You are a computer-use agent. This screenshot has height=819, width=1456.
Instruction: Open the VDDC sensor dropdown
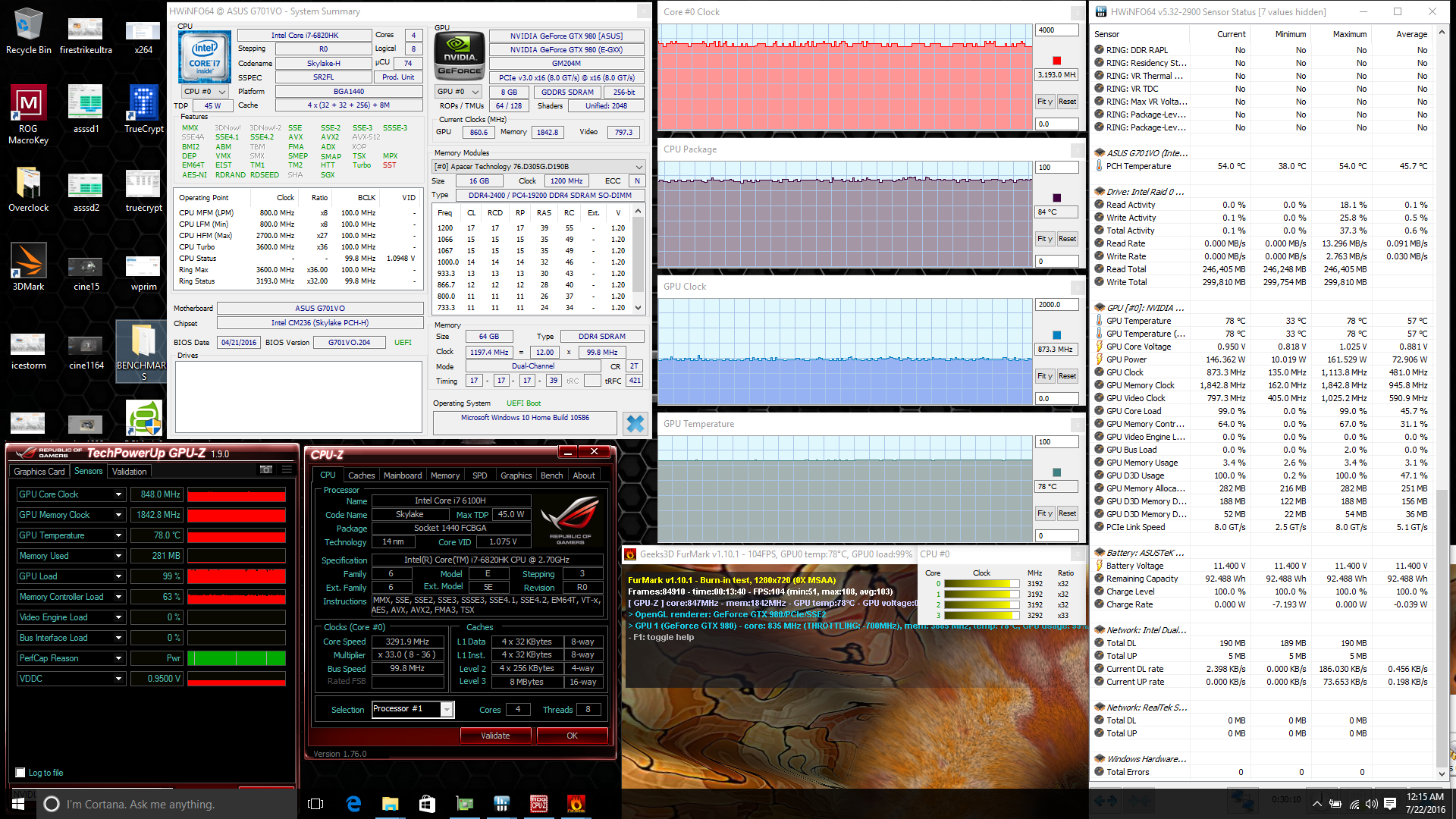tap(118, 679)
